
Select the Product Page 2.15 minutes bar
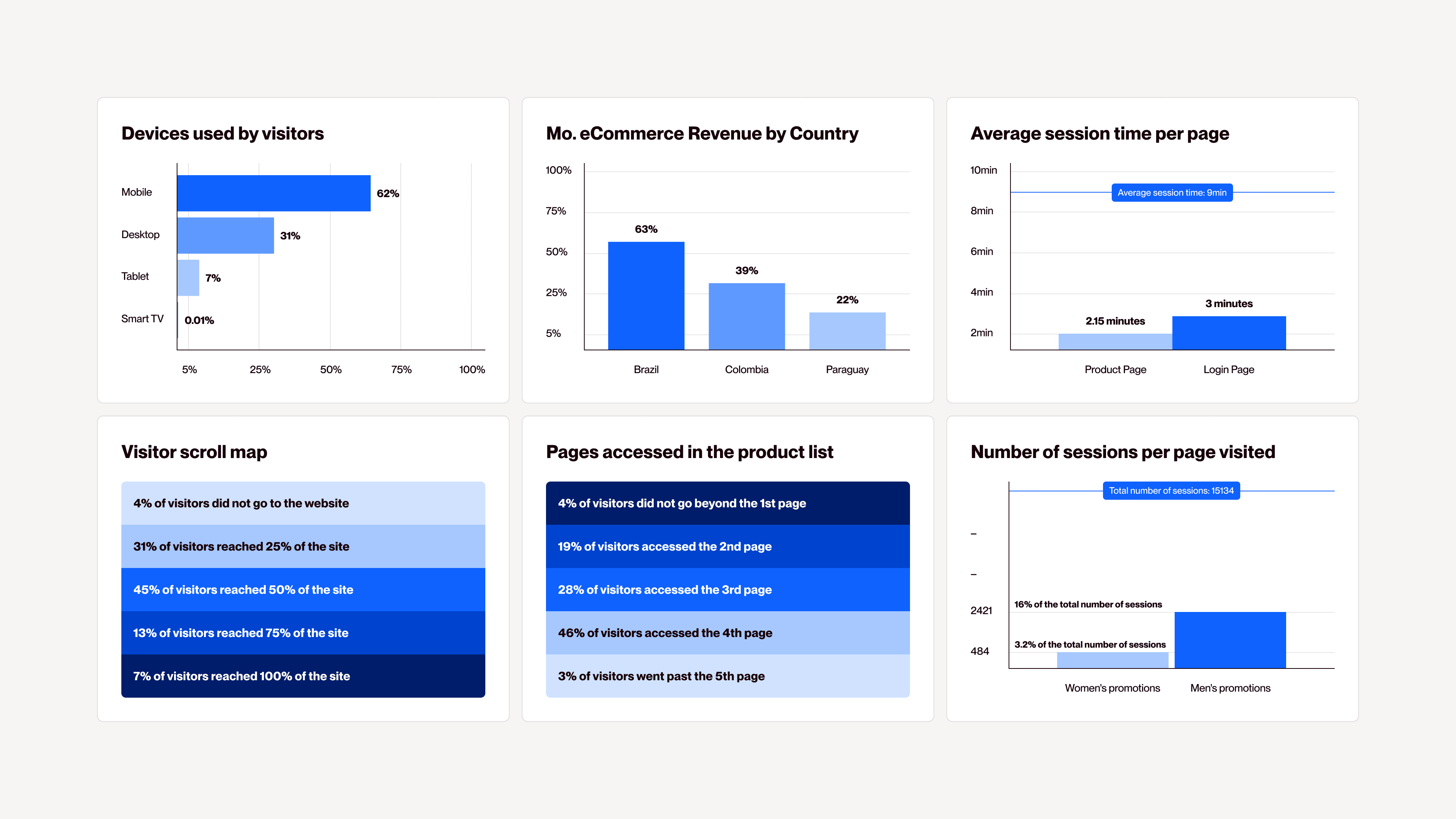1115,341
